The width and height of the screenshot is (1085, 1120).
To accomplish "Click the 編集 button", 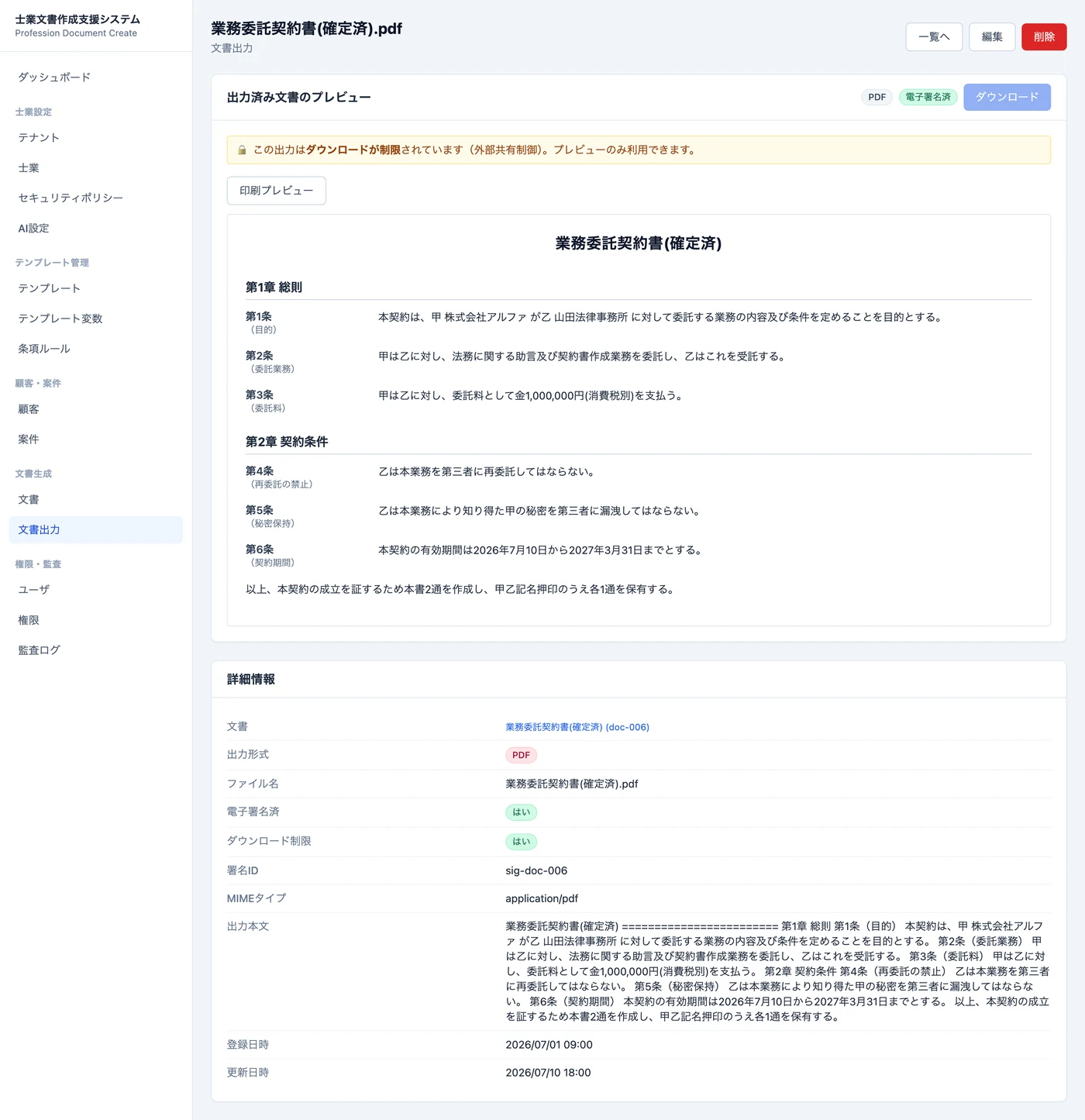I will tap(992, 37).
